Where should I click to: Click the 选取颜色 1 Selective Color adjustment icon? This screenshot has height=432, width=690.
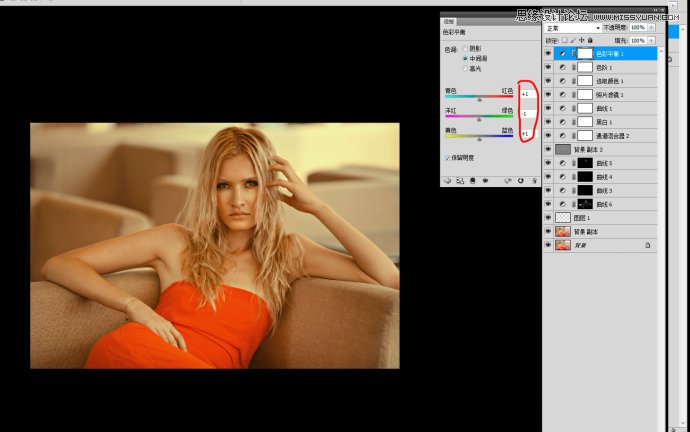pyautogui.click(x=562, y=81)
